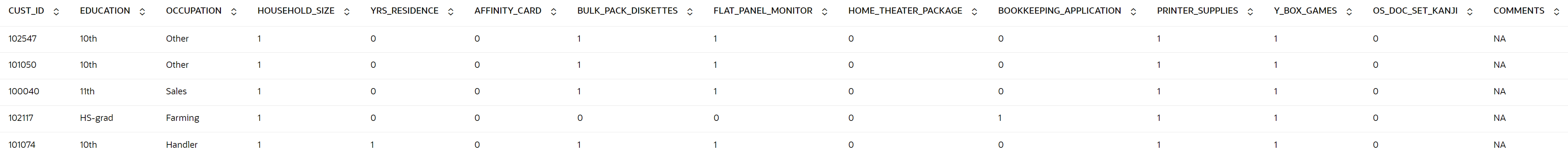Click the Handler occupation cell
1568x157 pixels.
pos(181,145)
